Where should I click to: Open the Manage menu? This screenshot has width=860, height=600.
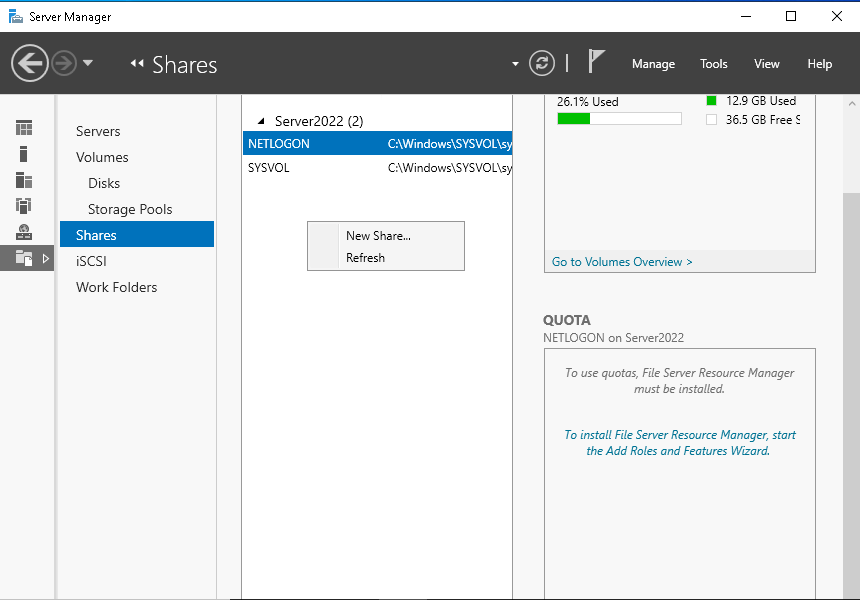click(x=653, y=64)
